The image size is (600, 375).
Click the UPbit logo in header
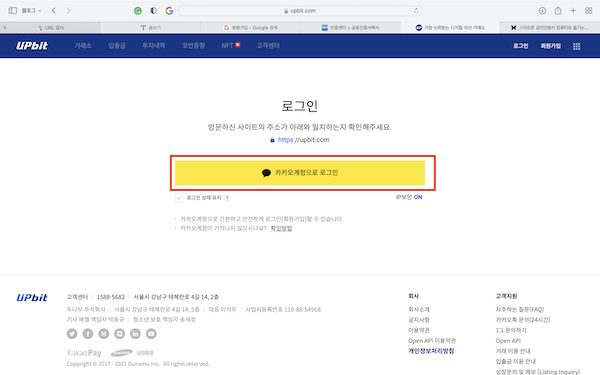pos(32,46)
